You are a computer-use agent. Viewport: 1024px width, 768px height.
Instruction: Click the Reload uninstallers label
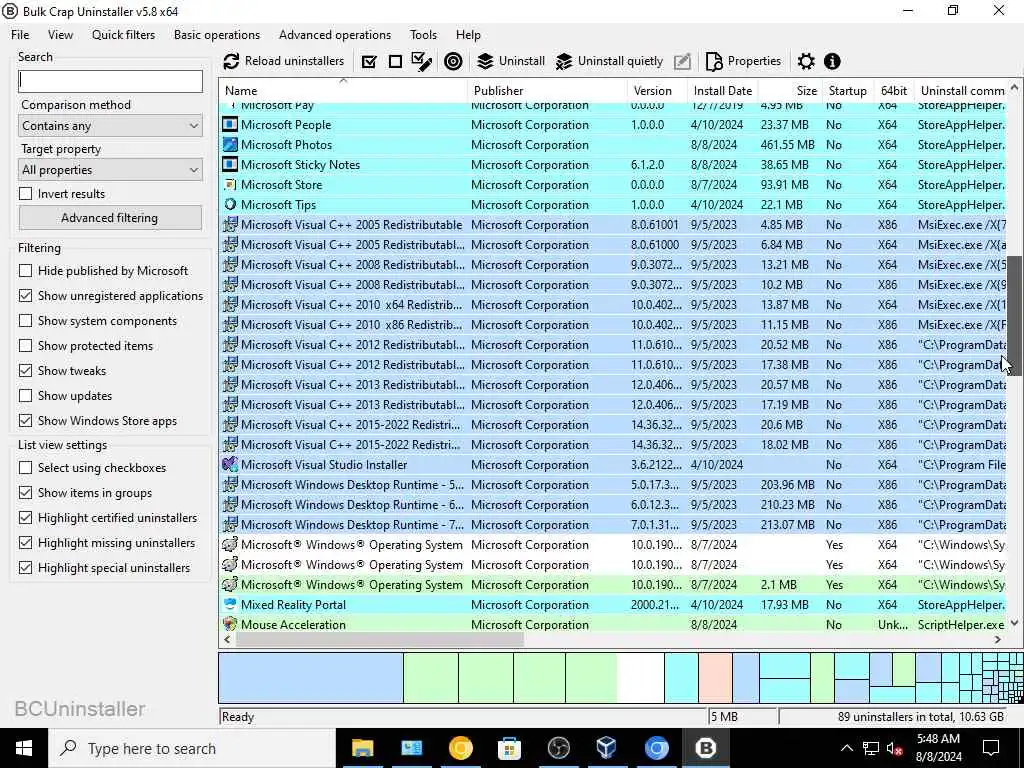coord(295,61)
